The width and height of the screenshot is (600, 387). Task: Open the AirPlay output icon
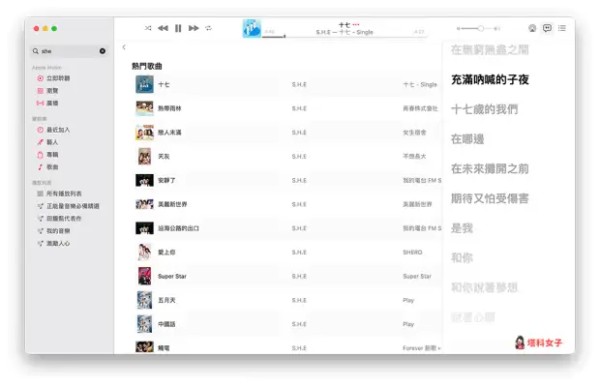[x=532, y=28]
